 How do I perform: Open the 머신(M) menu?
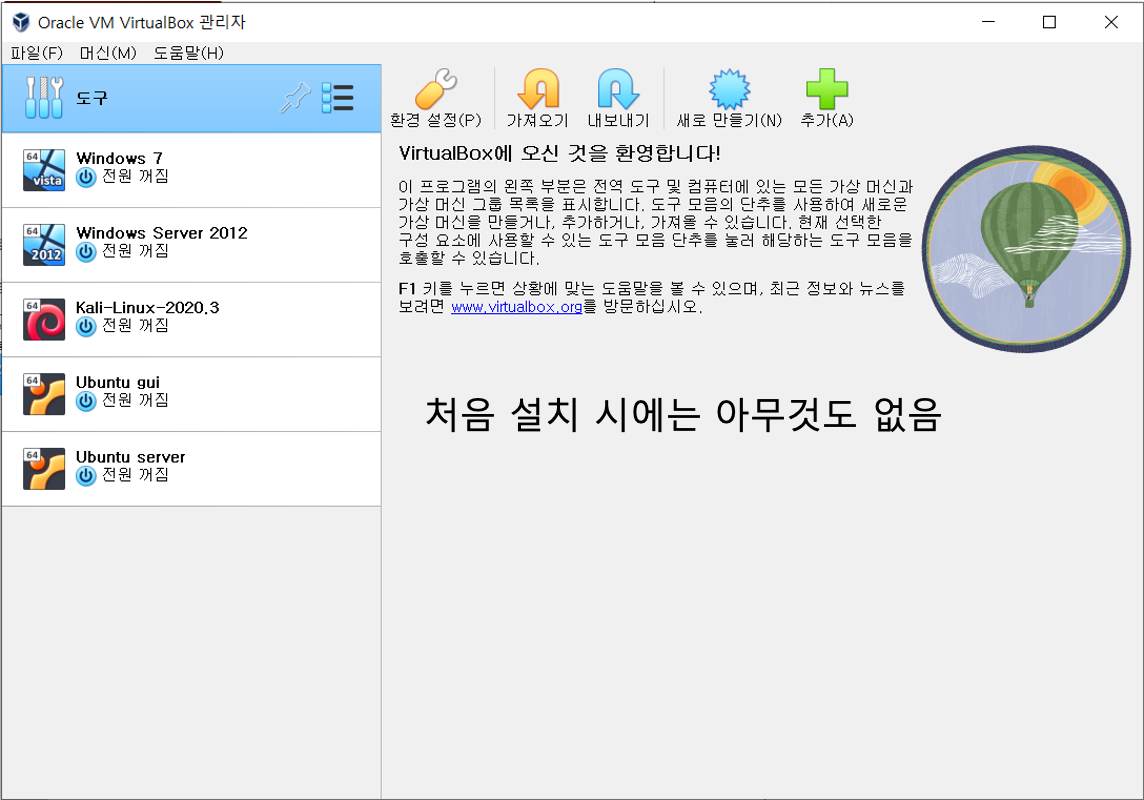click(108, 53)
